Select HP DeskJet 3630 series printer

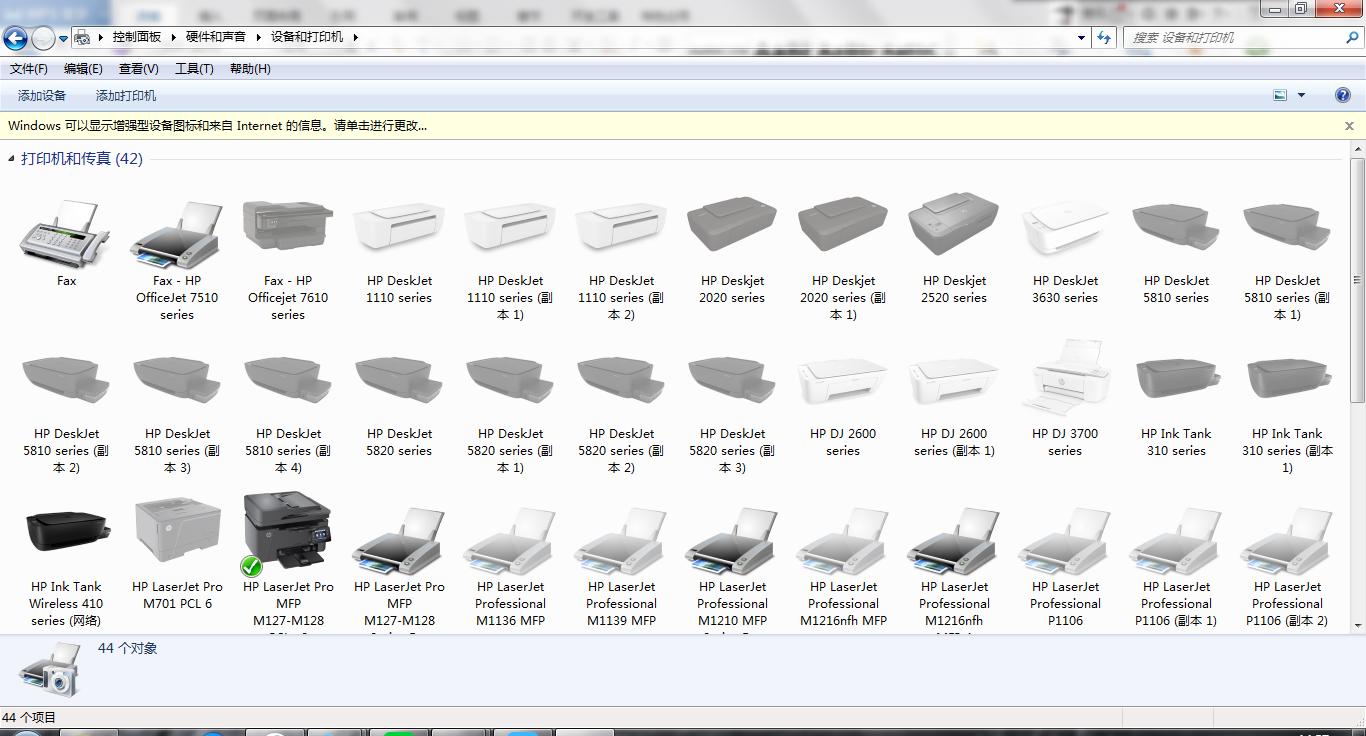(1065, 227)
